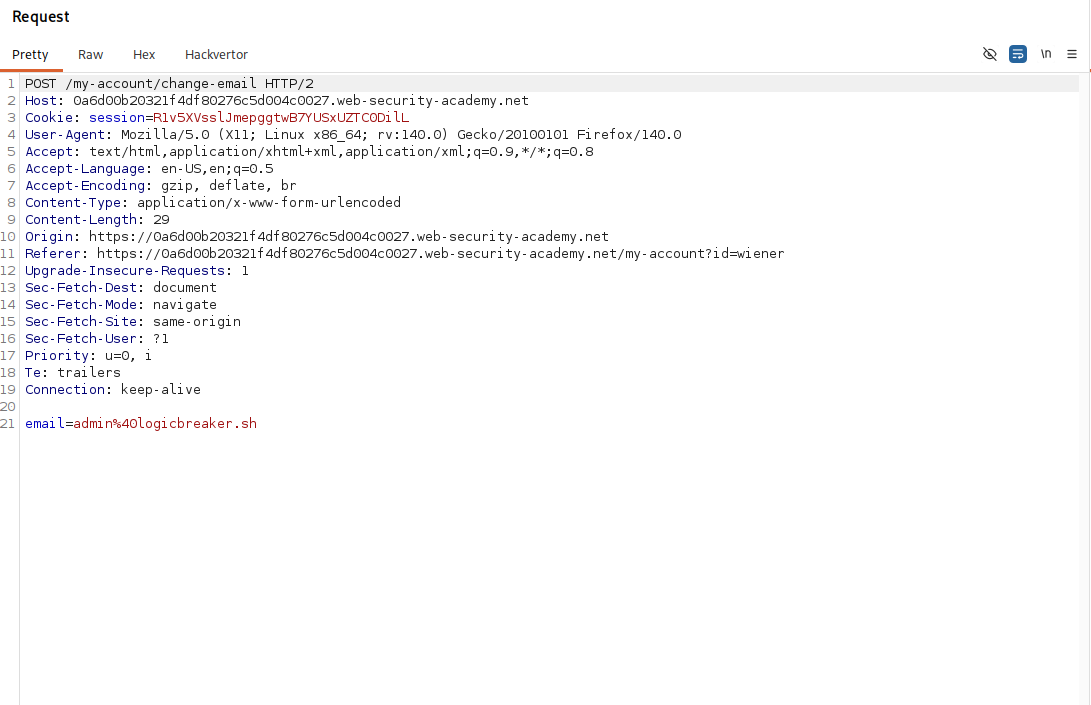
Task: Click the Connection keep-alive header line
Action: [x=113, y=390]
